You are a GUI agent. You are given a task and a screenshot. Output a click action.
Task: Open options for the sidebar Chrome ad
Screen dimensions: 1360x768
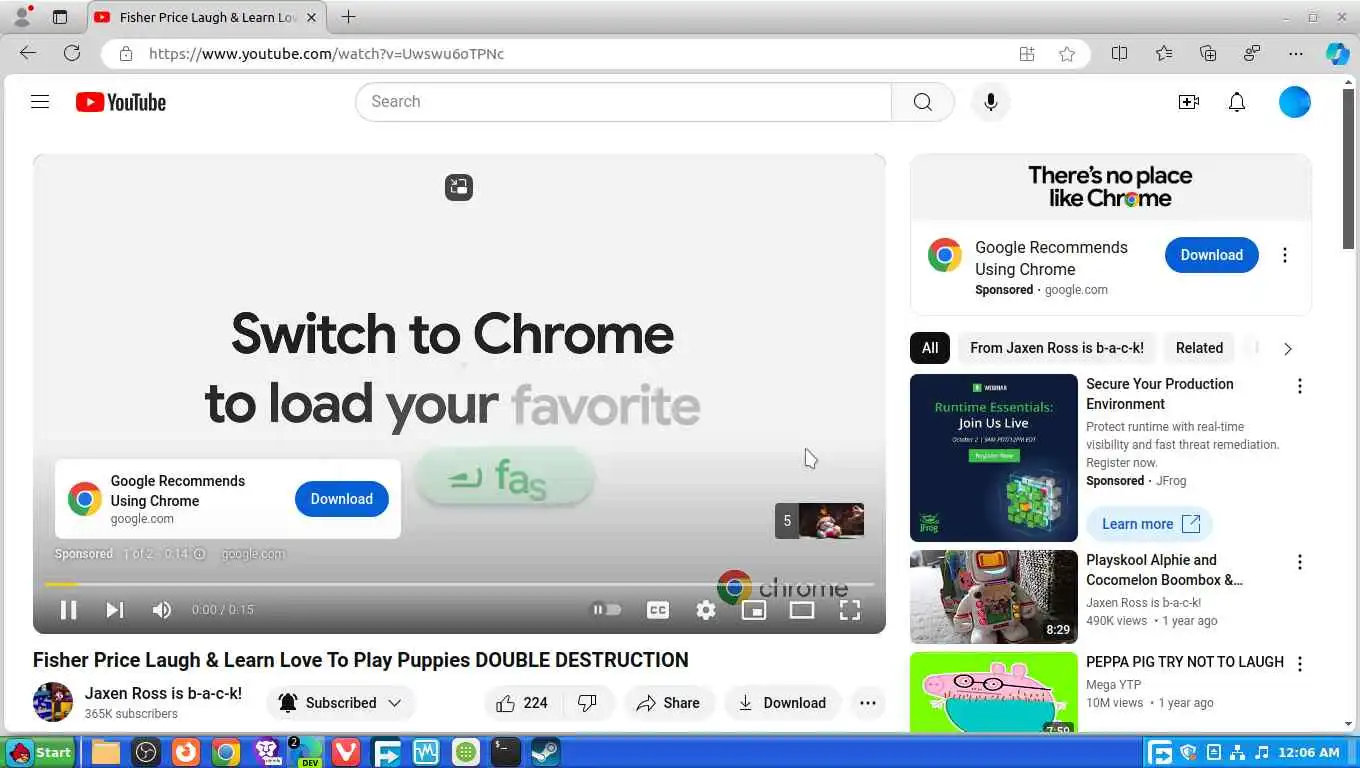point(1285,255)
